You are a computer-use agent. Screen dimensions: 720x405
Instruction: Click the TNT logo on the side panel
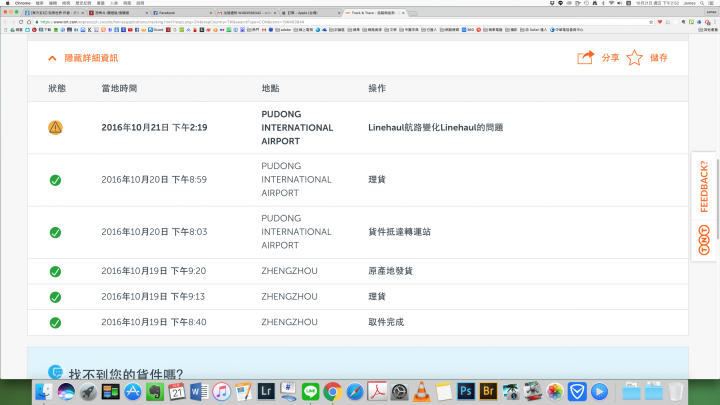(704, 240)
